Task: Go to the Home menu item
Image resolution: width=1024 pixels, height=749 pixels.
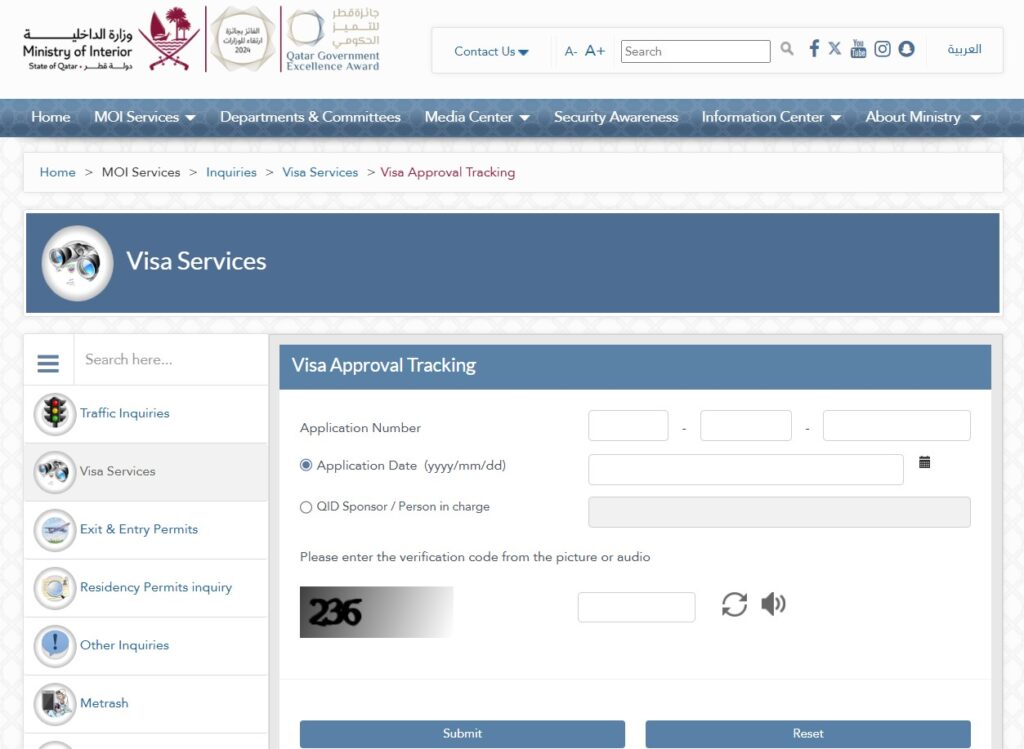Action: point(50,117)
